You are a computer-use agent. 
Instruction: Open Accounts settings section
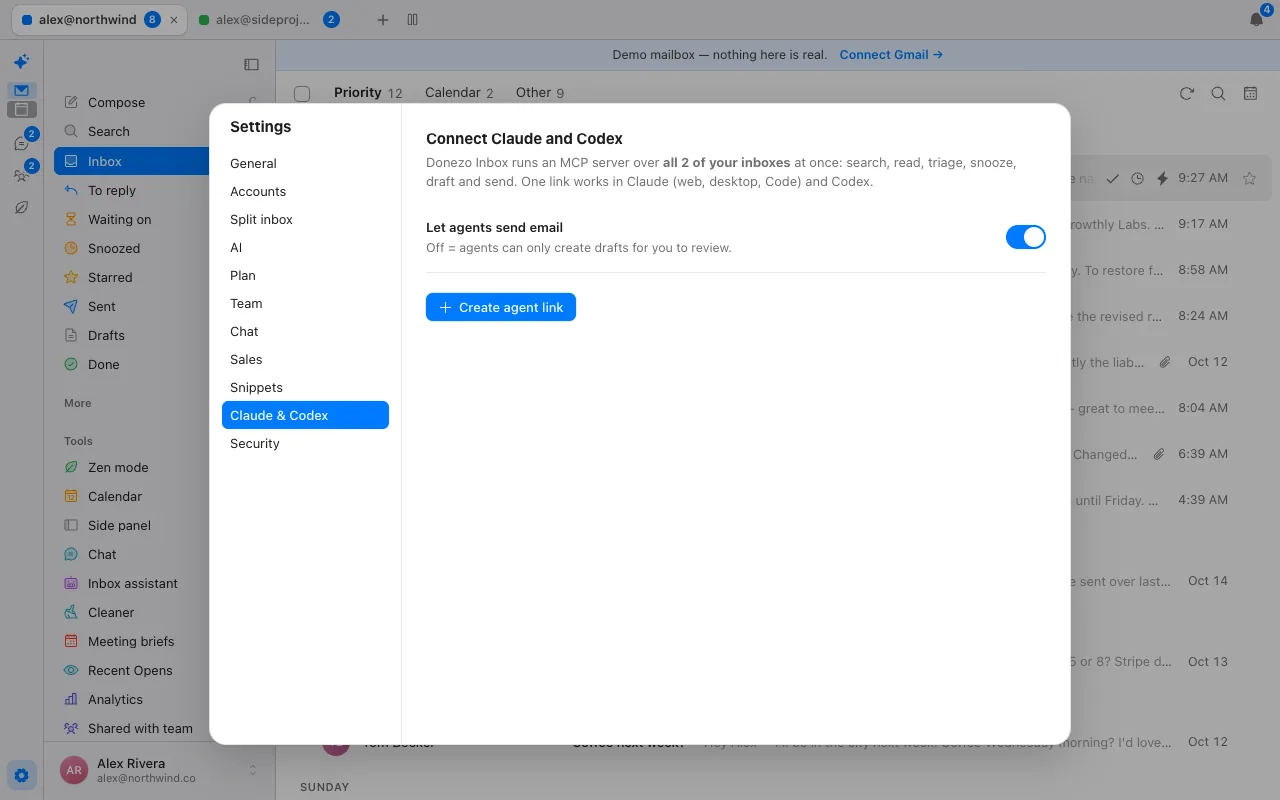pyautogui.click(x=305, y=191)
